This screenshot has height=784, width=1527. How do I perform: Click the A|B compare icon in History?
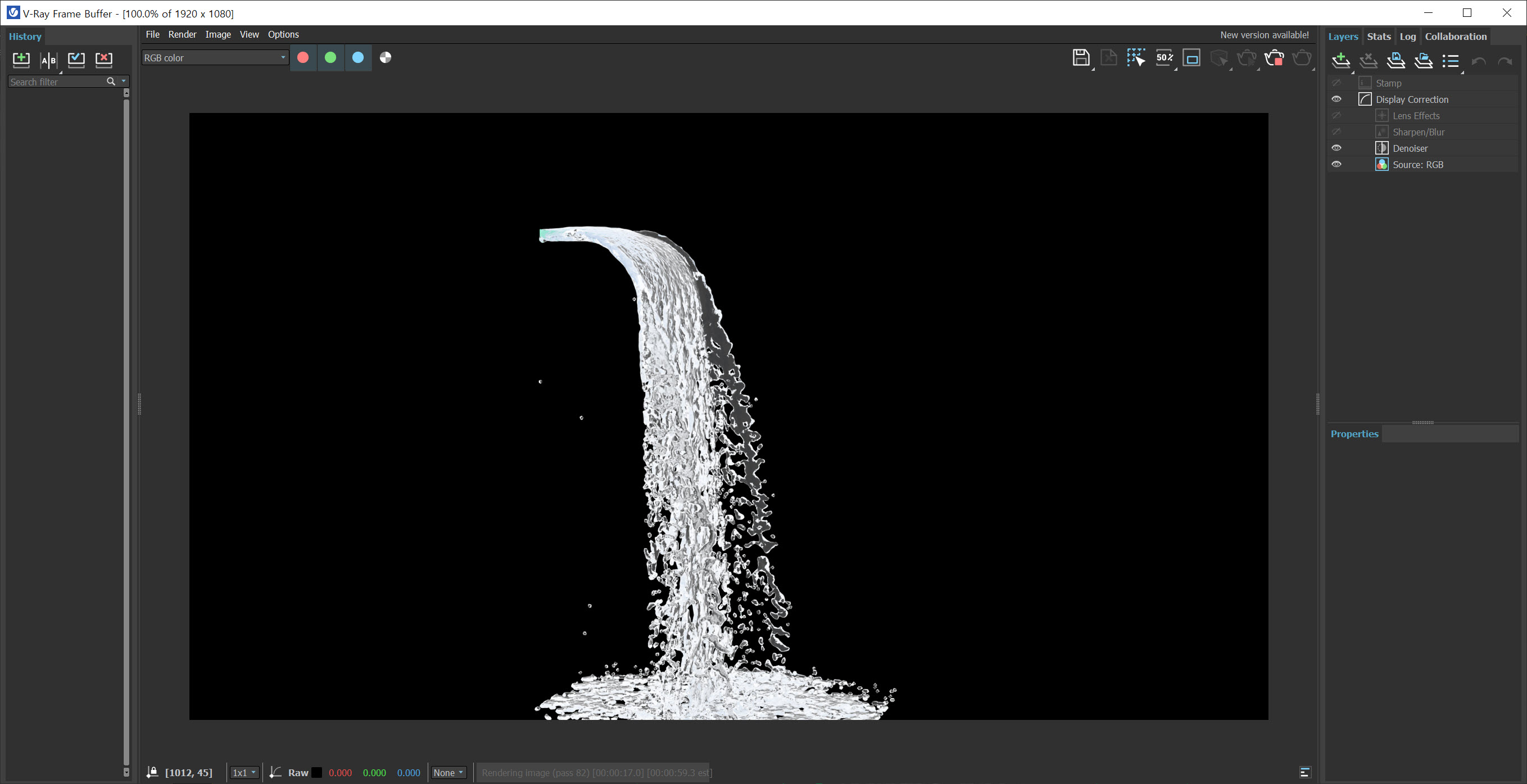point(48,60)
